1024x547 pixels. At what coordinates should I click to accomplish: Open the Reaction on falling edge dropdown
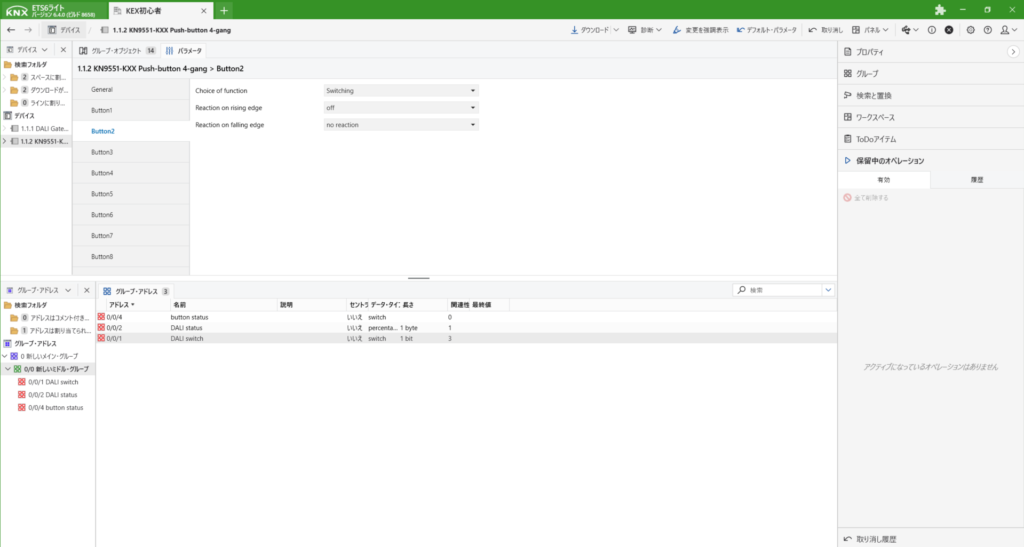[401, 125]
